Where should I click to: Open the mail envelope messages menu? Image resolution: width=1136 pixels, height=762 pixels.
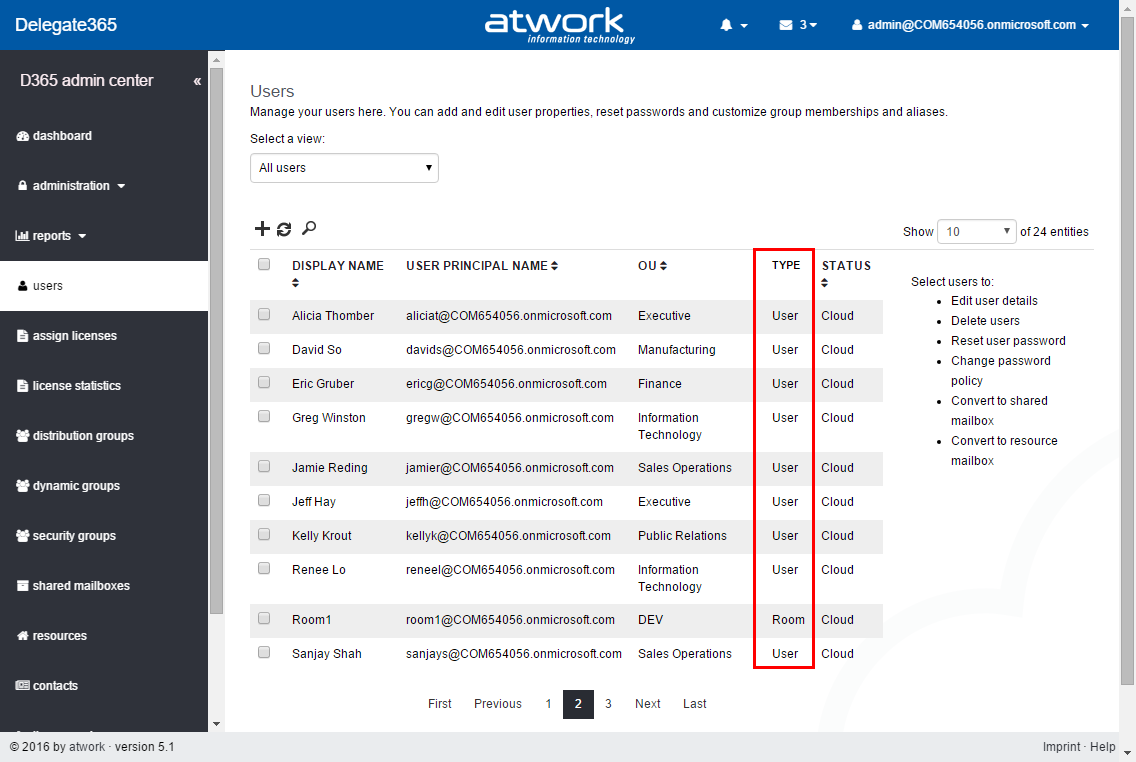point(797,25)
